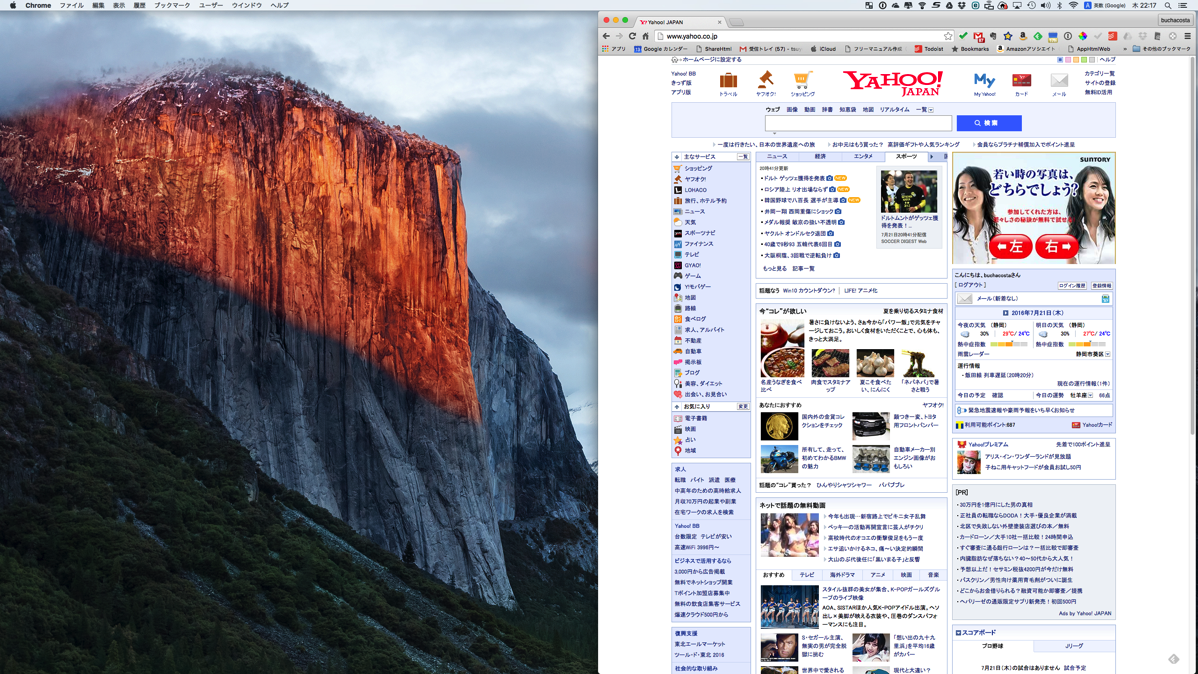Image resolution: width=1198 pixels, height=674 pixels.
Task: Reload the Yahoo Japan page
Action: pyautogui.click(x=632, y=36)
